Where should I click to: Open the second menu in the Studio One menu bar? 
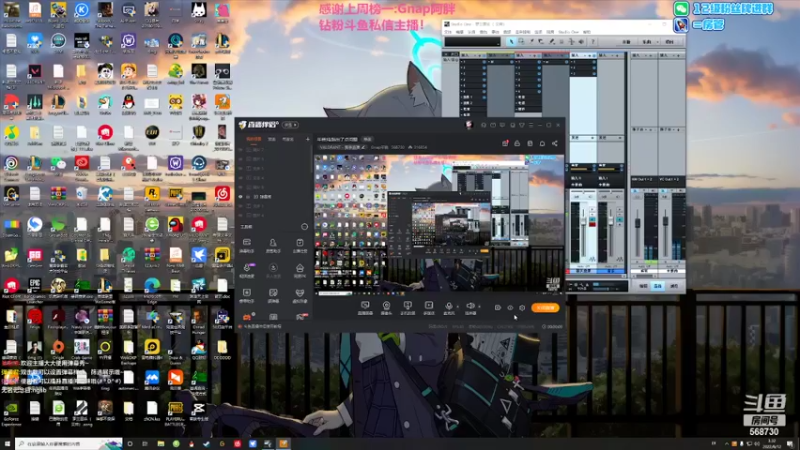pos(460,32)
